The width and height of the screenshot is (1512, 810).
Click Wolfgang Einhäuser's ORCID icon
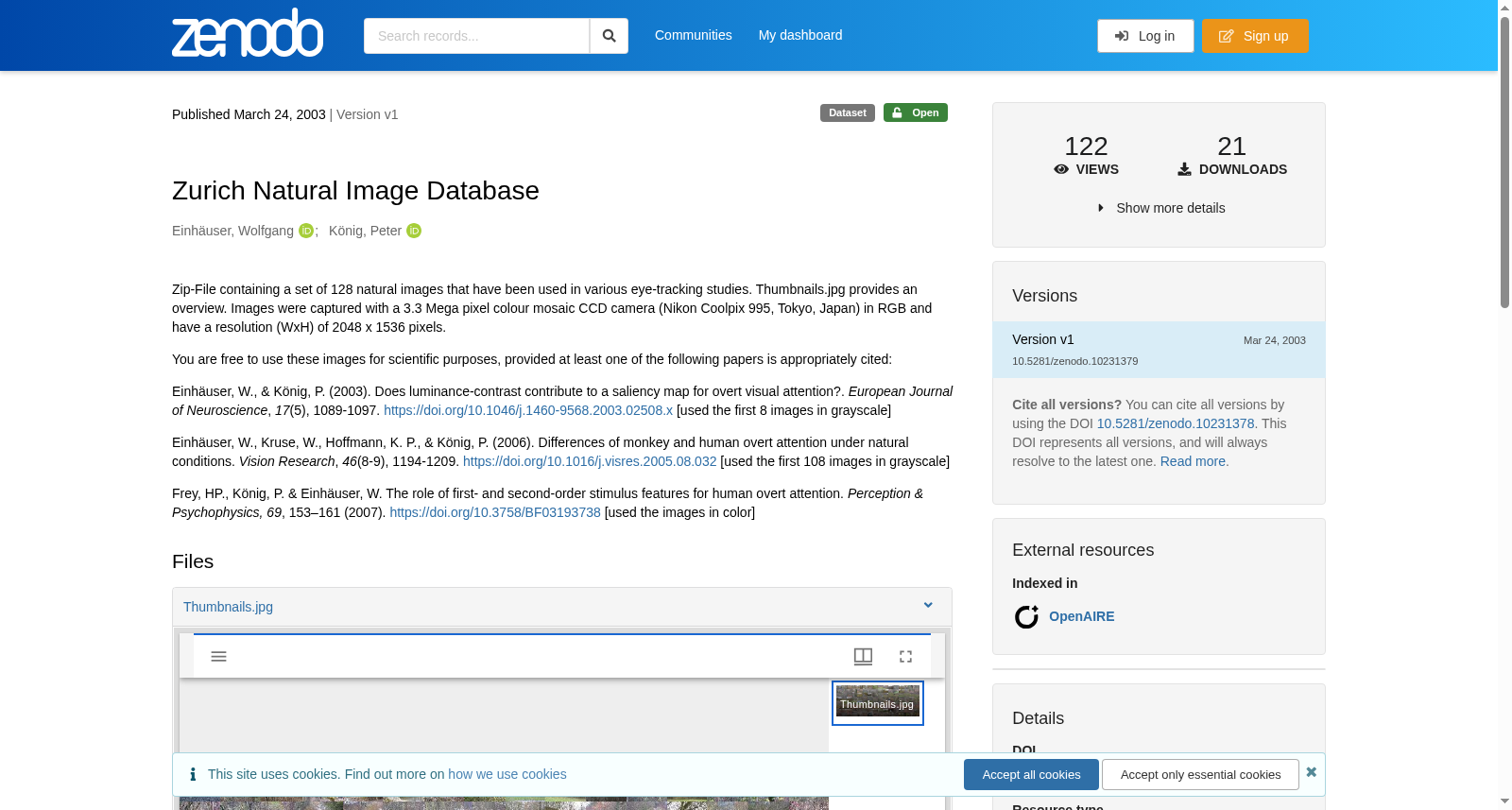pyautogui.click(x=306, y=231)
